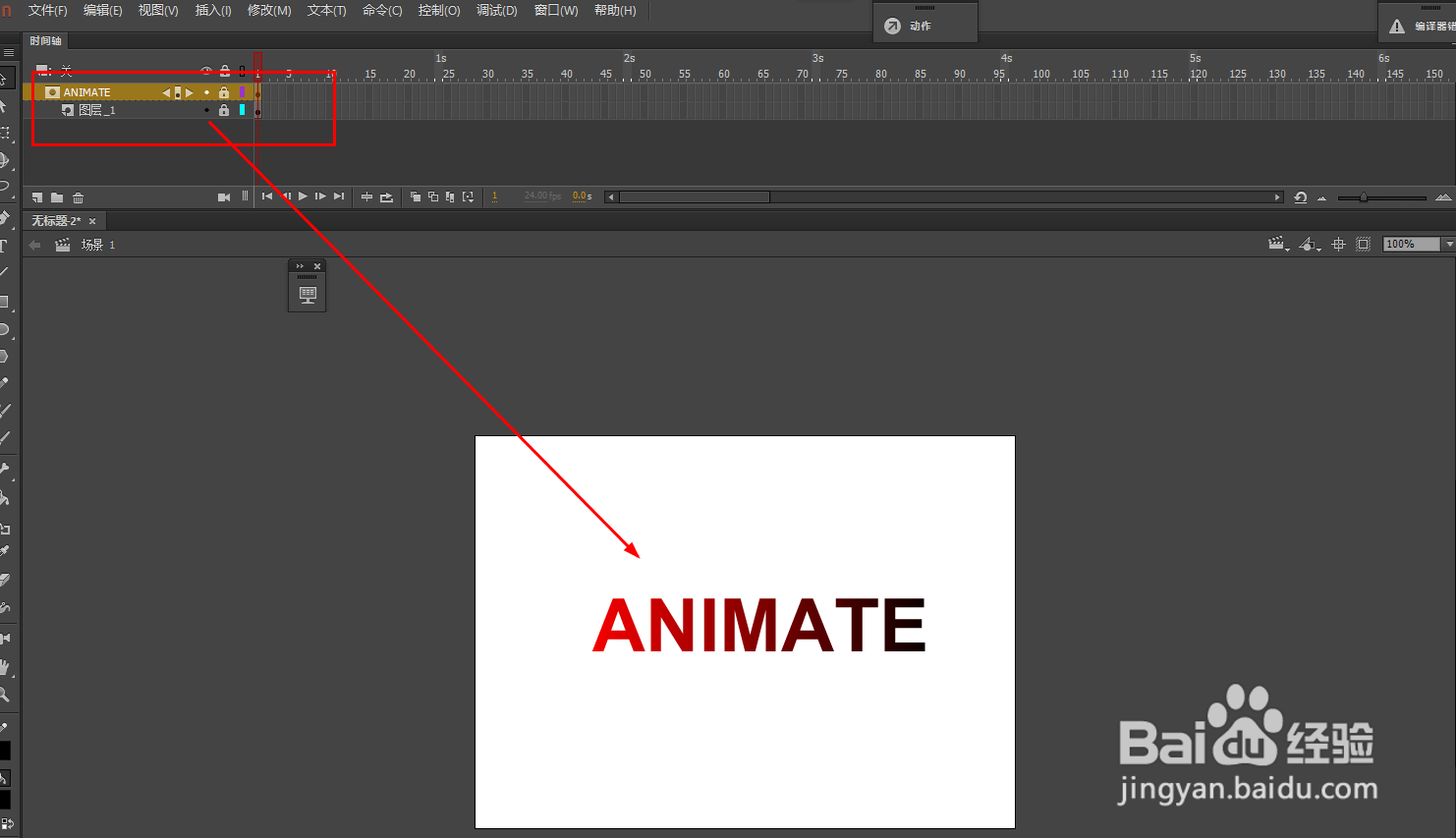Screen dimensions: 1456x838
Task: Click the modify markers icon
Action: 469,197
